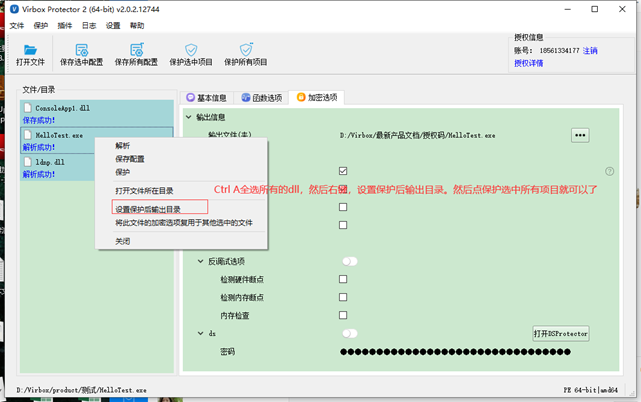This screenshot has width=641, height=402.
Task: Open the 保护 menu
Action: pyautogui.click(x=40, y=26)
